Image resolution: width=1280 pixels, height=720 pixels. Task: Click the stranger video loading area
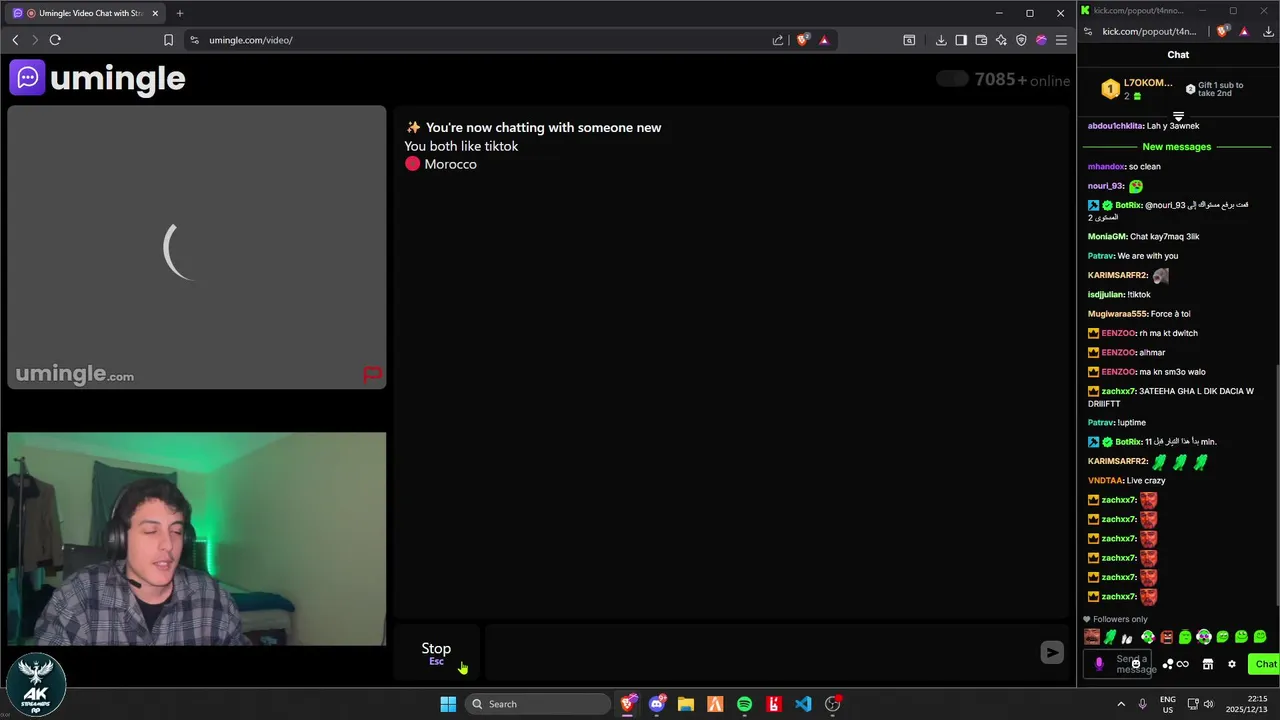click(x=196, y=247)
